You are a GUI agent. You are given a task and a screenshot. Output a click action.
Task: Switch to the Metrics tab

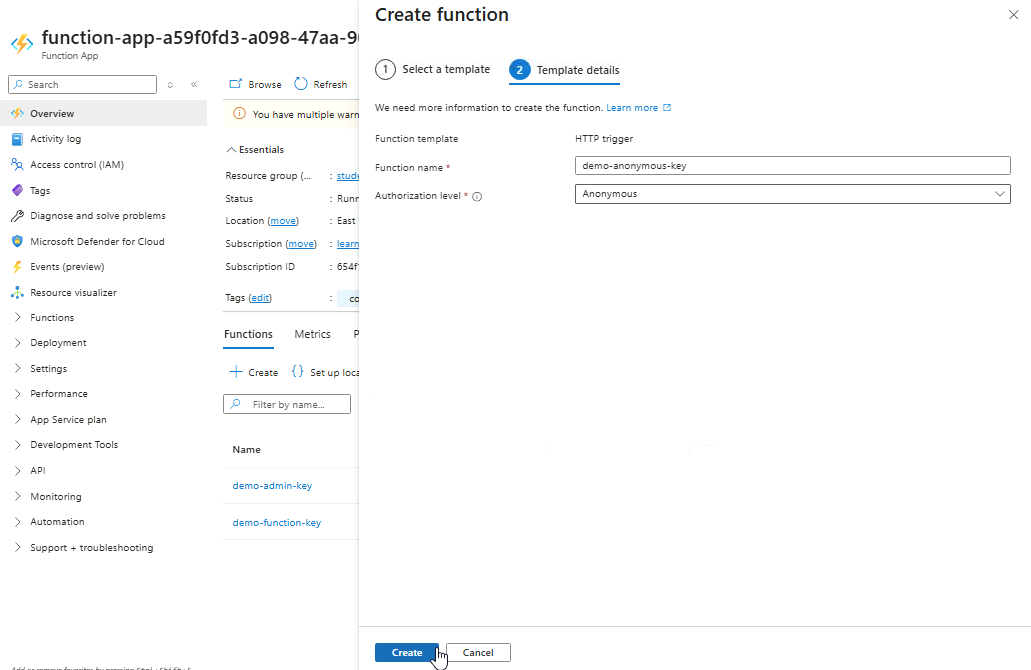312,334
